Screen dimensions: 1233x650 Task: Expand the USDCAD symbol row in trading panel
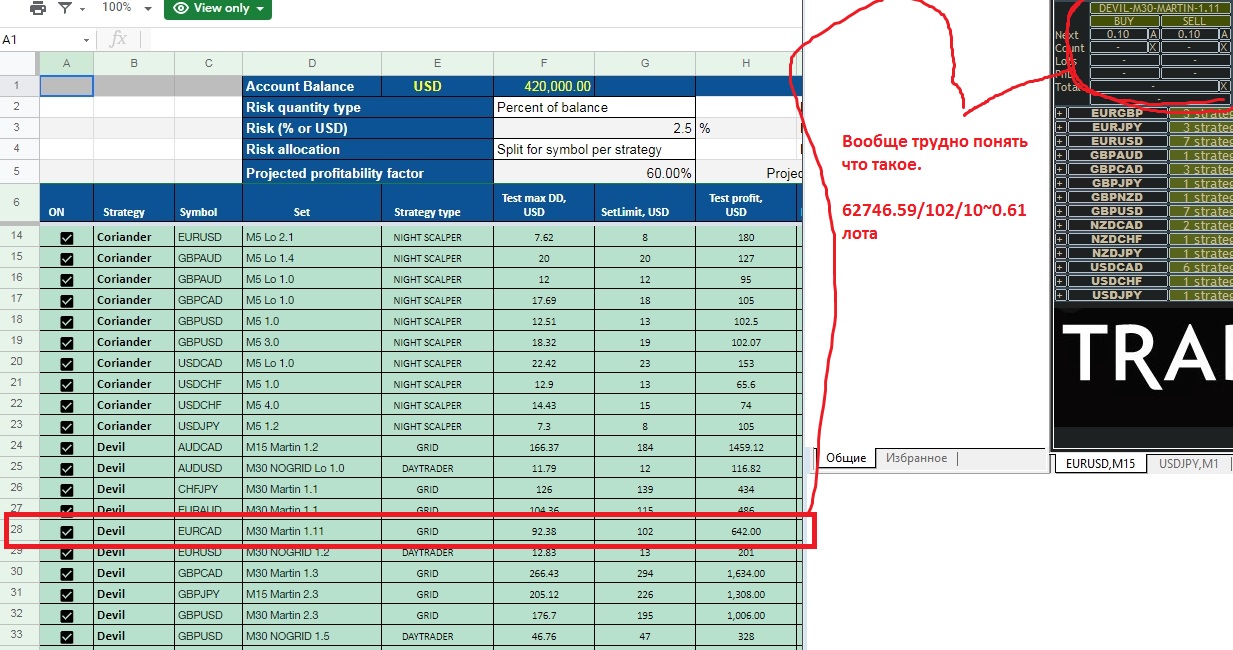click(1060, 267)
